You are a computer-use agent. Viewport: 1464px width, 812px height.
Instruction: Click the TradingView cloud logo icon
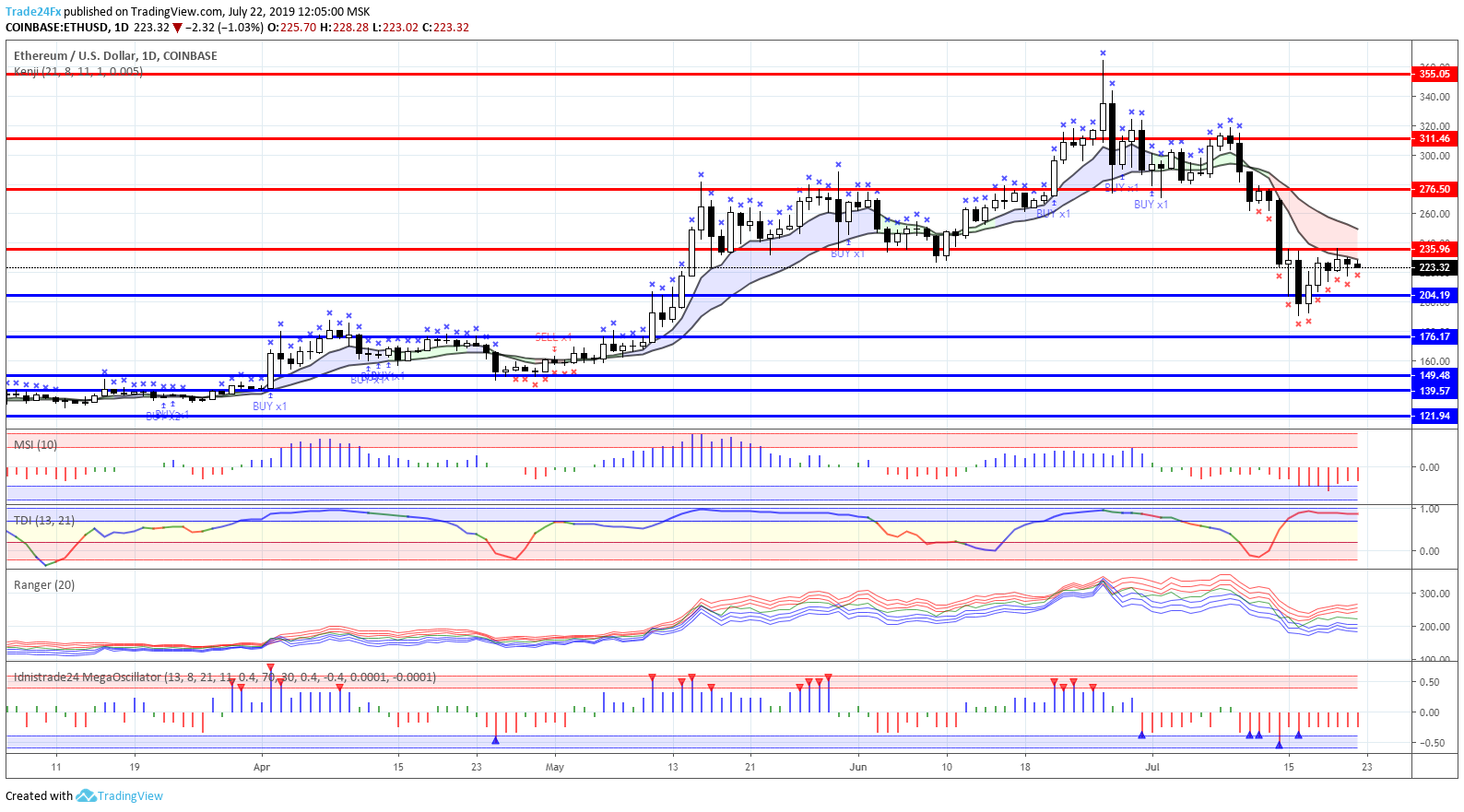coord(86,795)
